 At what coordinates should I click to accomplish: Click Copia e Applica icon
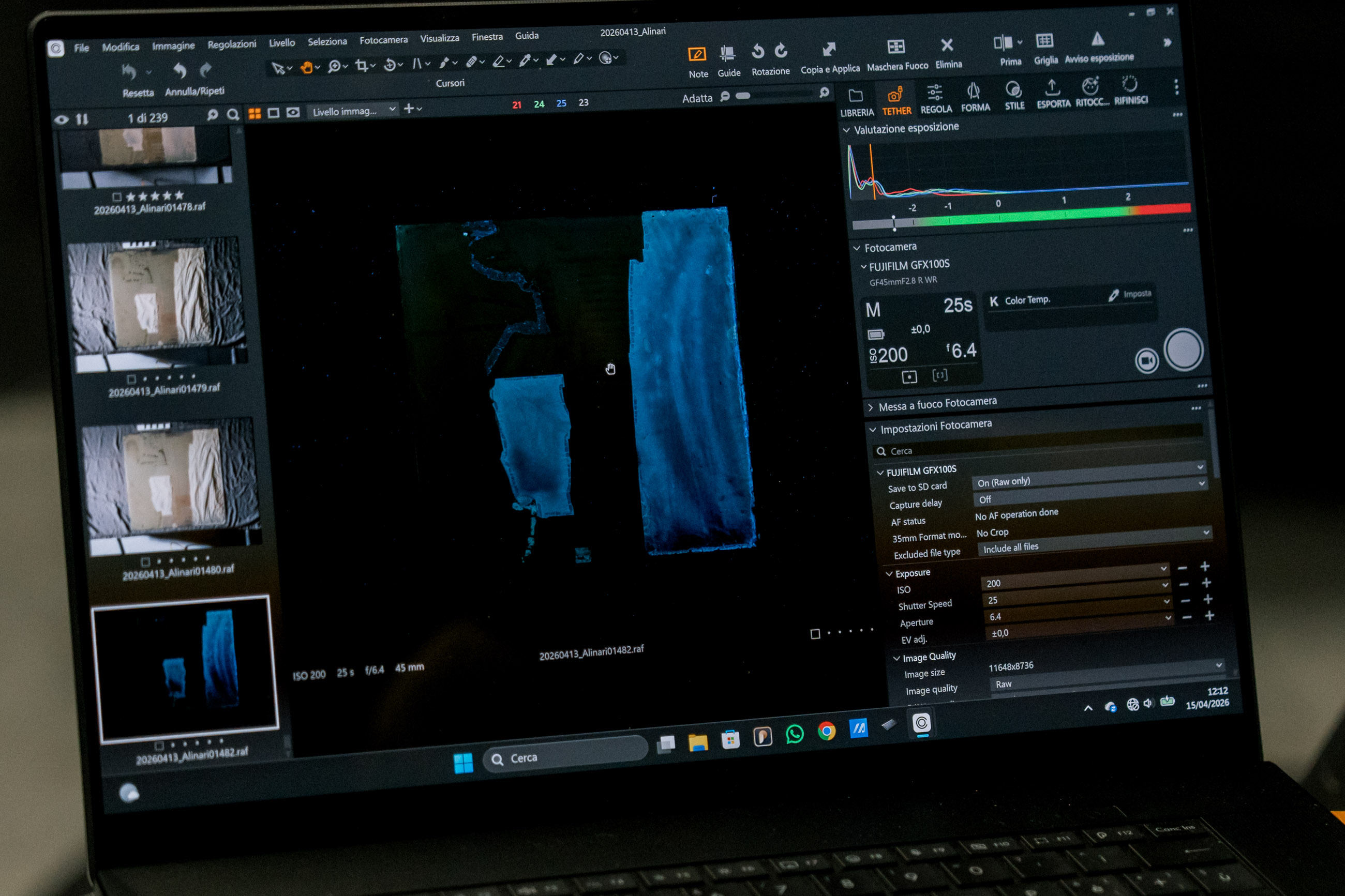pyautogui.click(x=829, y=50)
